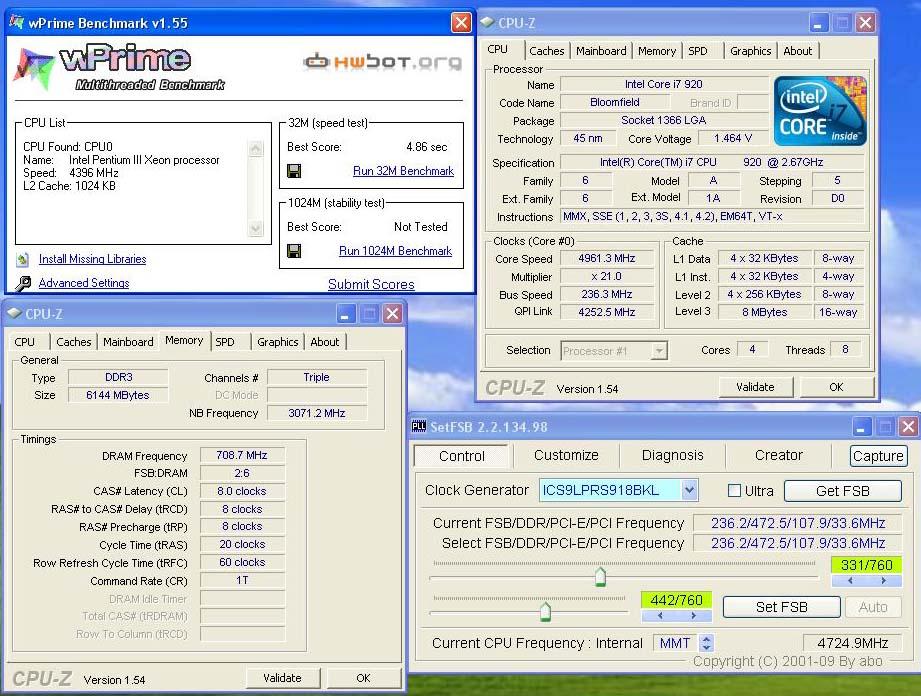Switch to Caches tab in top CPU-Z window
The width and height of the screenshot is (921, 696).
pos(546,51)
